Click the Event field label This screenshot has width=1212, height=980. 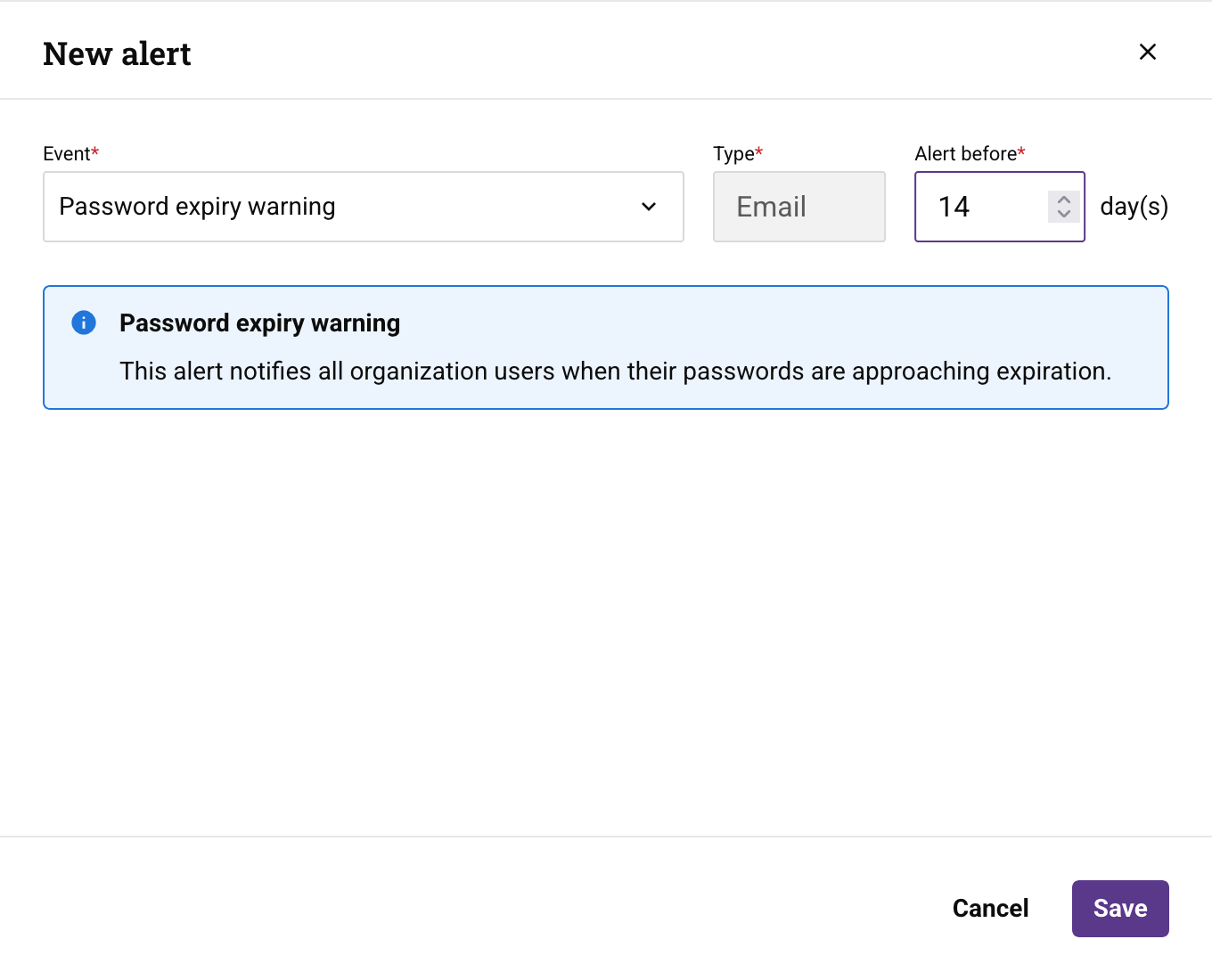(66, 153)
